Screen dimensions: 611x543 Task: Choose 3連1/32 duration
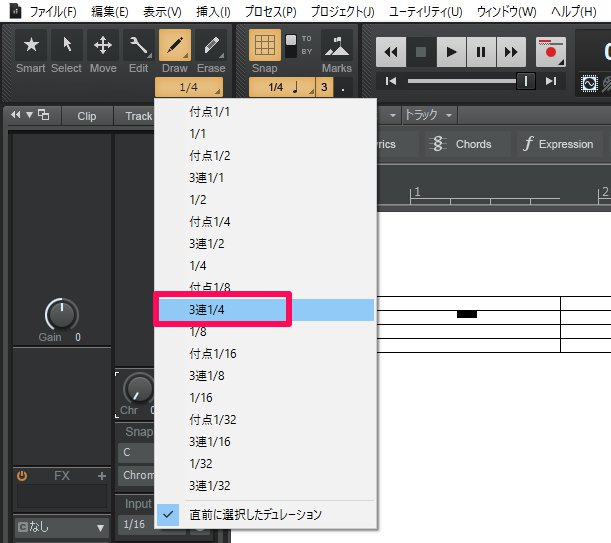point(265,486)
